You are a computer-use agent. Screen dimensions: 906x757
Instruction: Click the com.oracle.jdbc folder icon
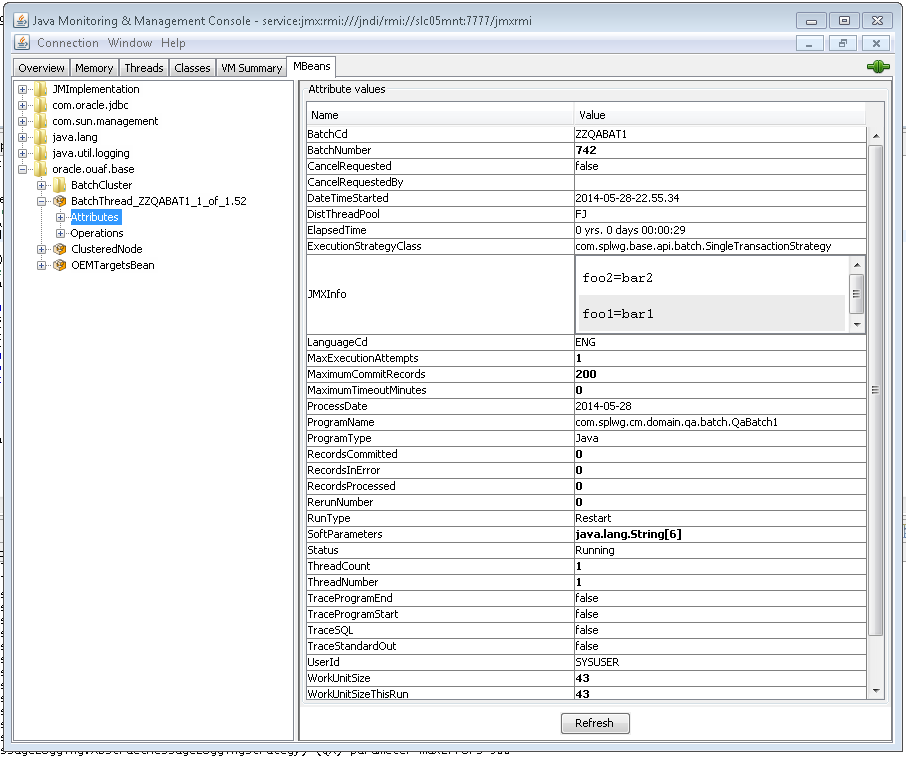click(40, 105)
